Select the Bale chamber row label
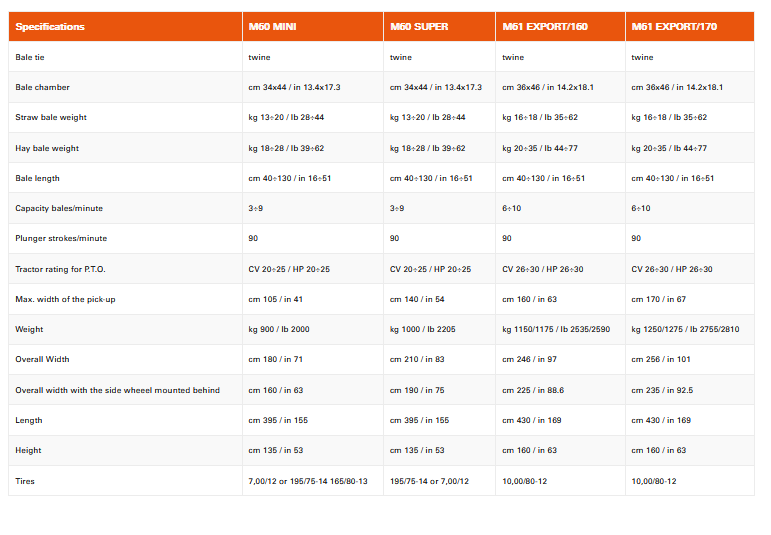 42,87
